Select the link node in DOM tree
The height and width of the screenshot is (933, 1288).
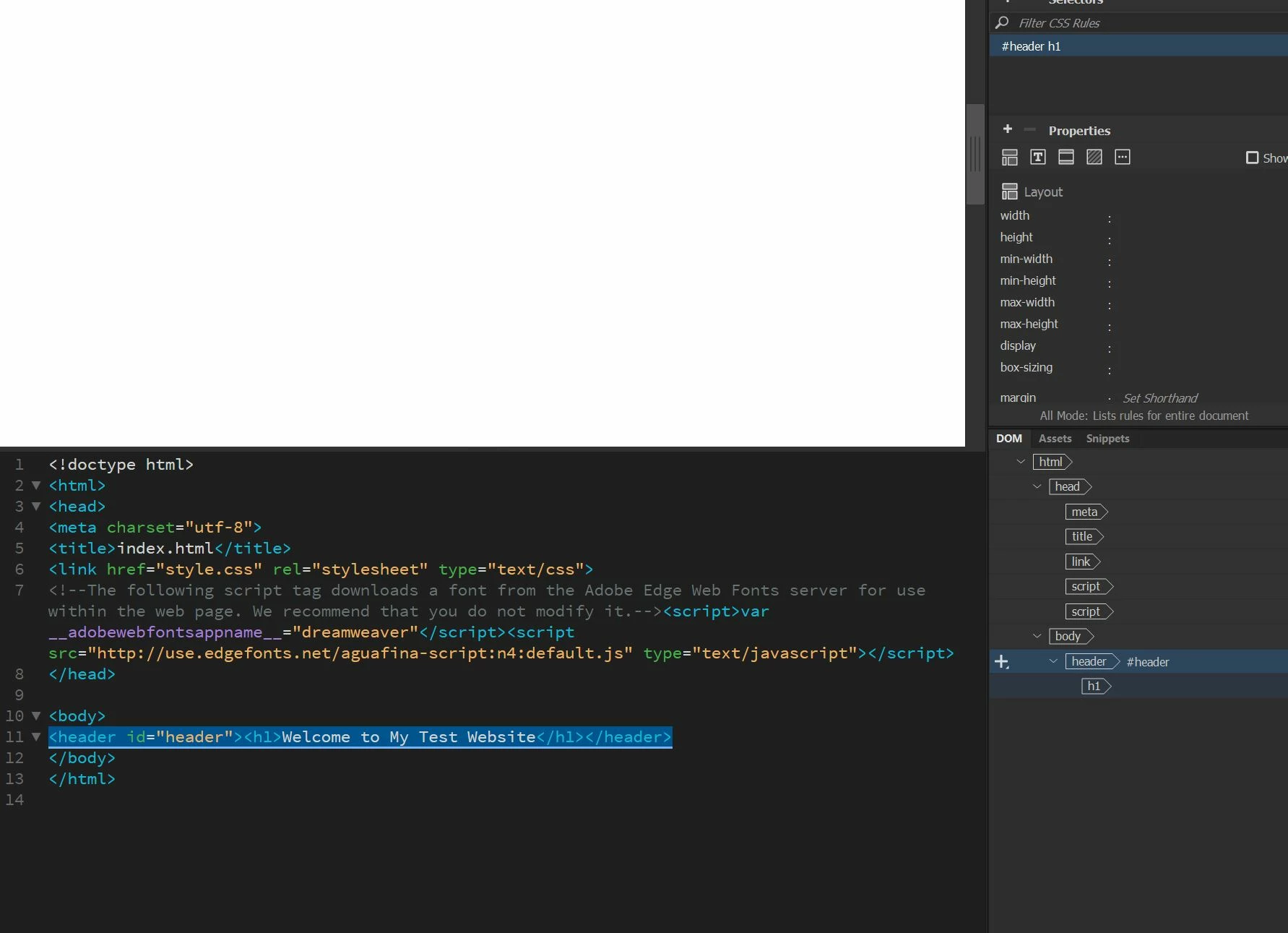coord(1082,562)
